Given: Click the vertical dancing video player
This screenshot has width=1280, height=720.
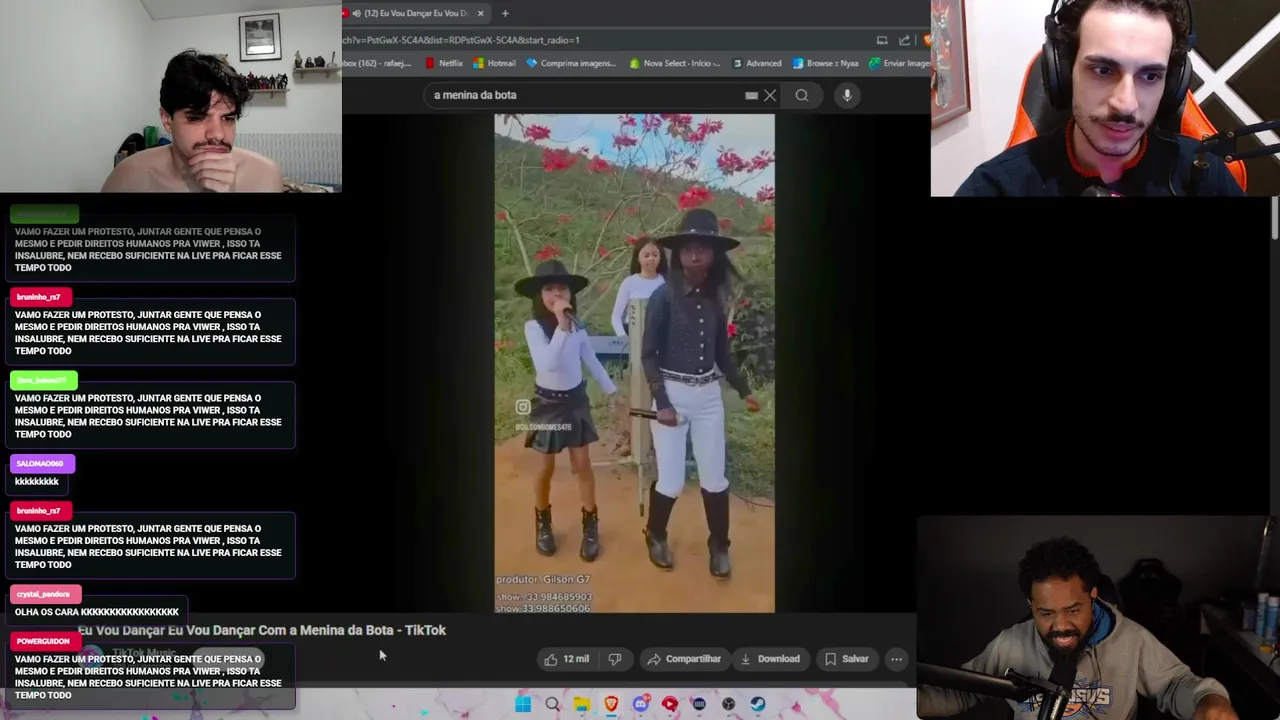Looking at the screenshot, I should [634, 363].
